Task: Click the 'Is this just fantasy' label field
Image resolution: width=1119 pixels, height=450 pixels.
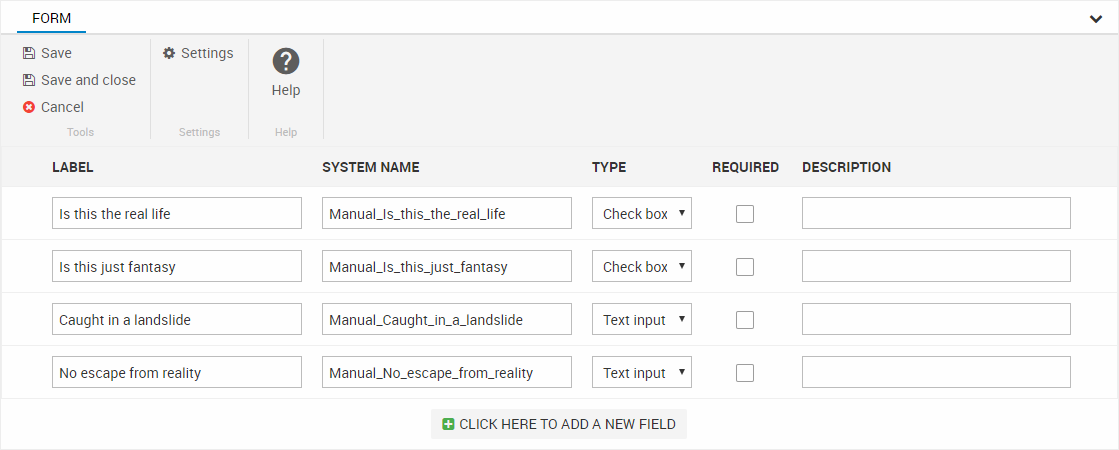Action: [177, 267]
